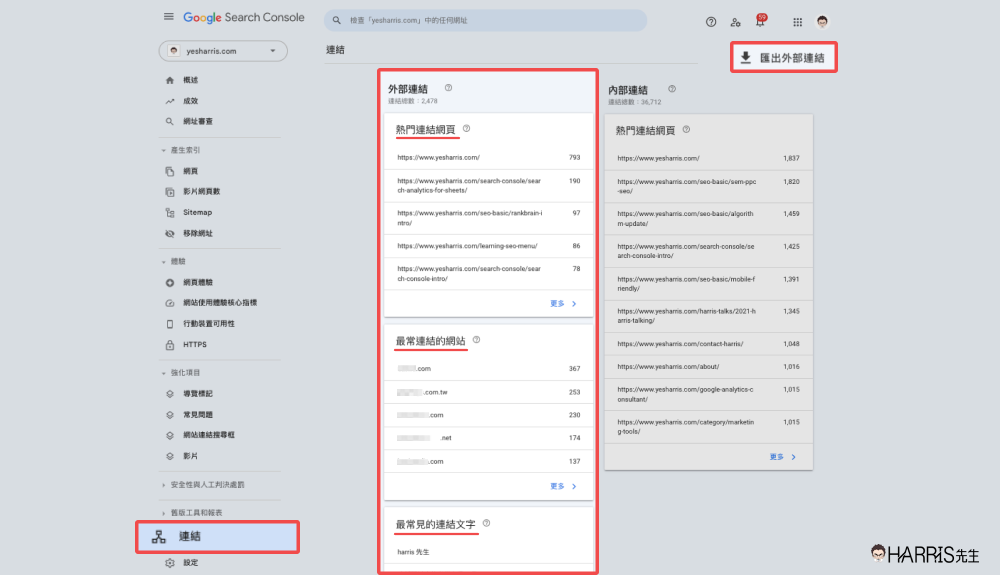This screenshot has width=1000, height=575.
Task: Click the Google Search Console logo
Action: click(244, 17)
